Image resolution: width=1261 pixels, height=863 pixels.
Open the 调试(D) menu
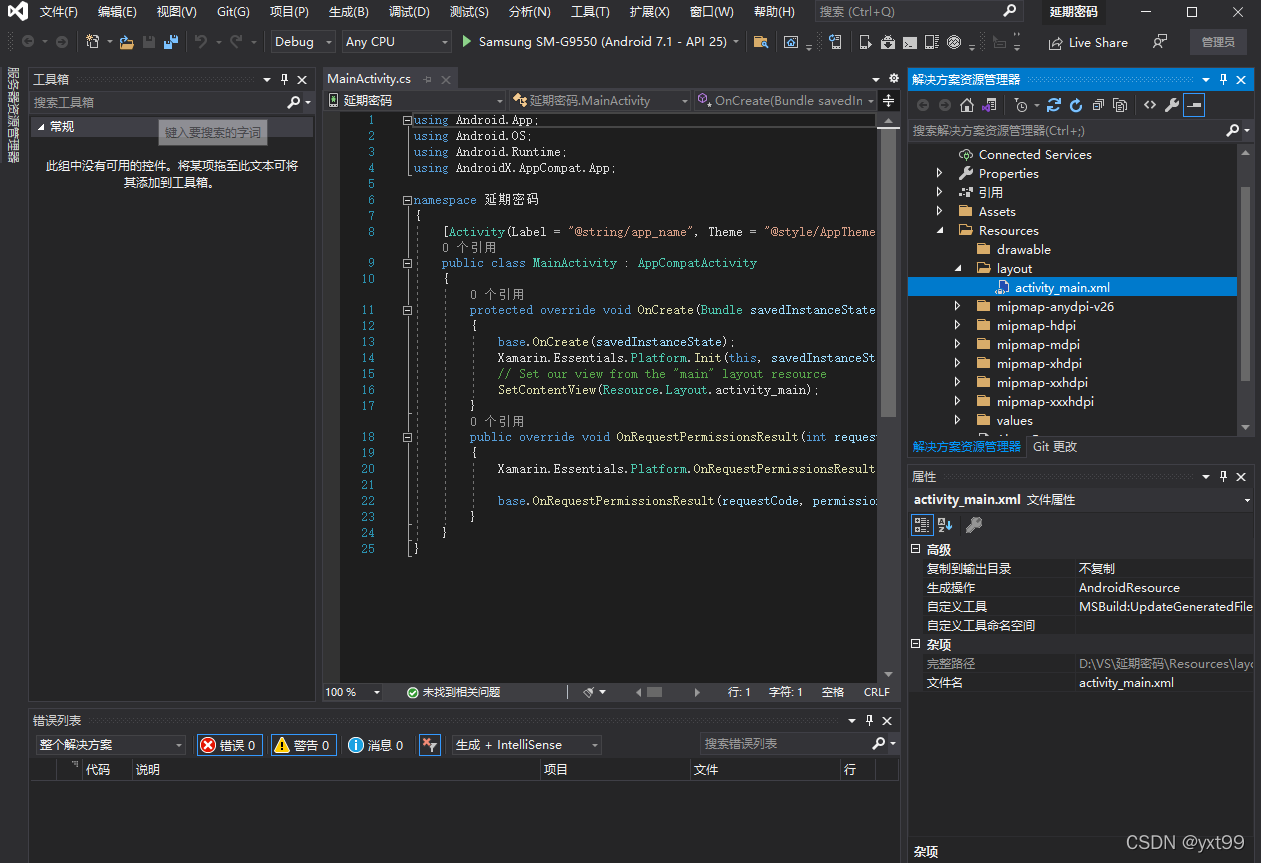tap(408, 12)
